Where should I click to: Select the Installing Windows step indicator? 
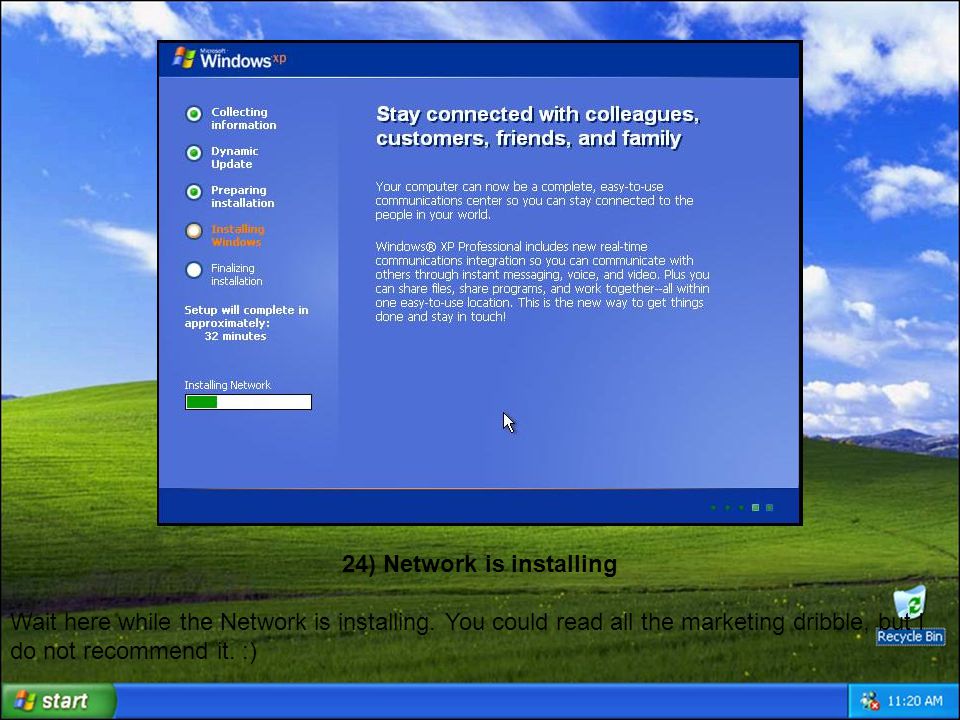pos(194,231)
